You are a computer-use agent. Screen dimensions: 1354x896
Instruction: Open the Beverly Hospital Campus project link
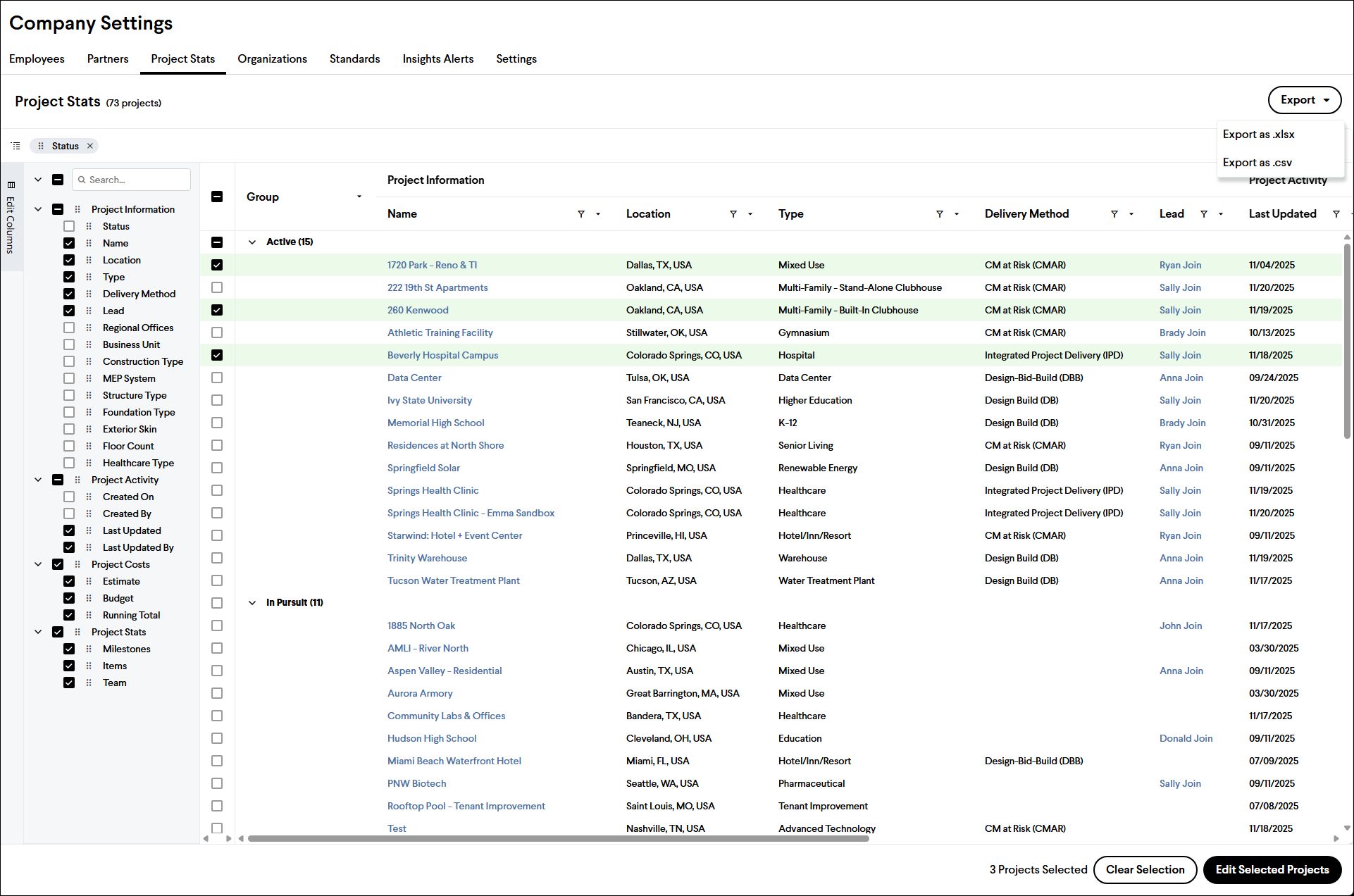pyautogui.click(x=442, y=355)
